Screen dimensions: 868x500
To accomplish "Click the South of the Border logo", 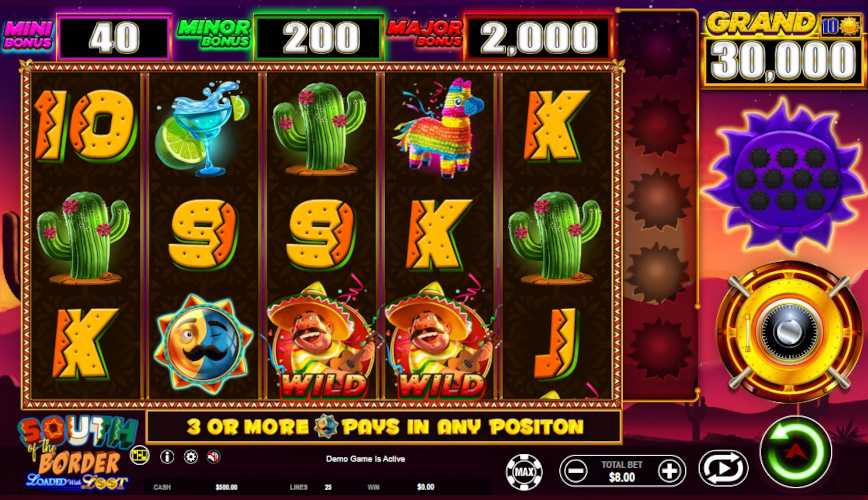I will (76, 452).
